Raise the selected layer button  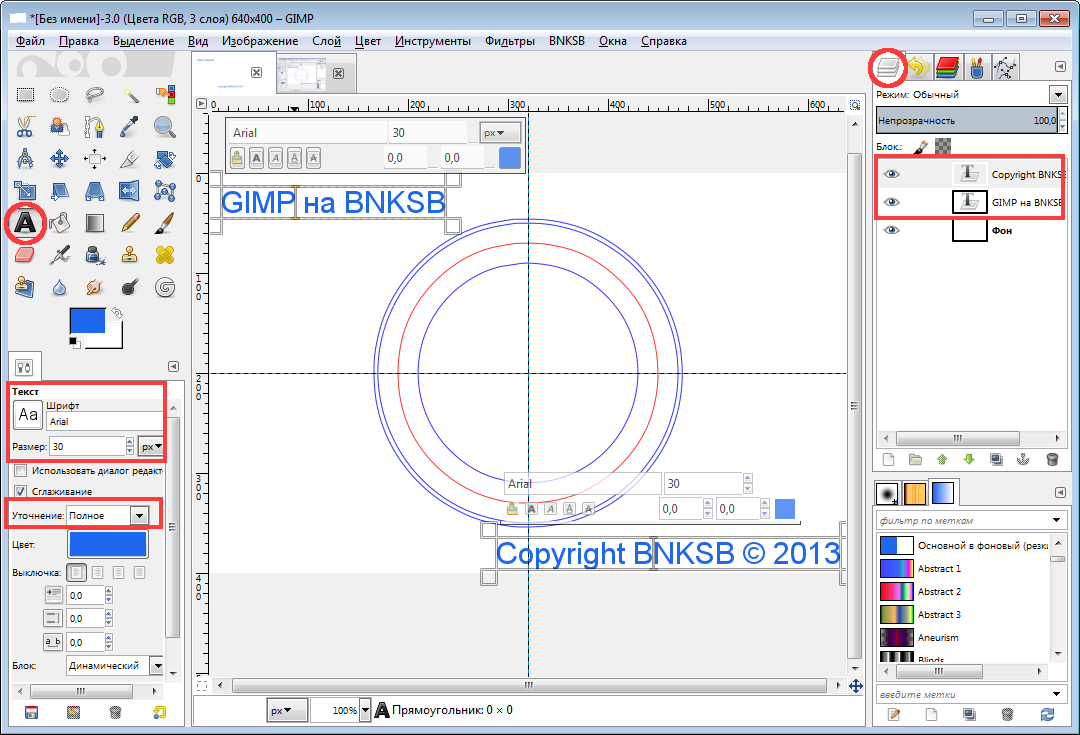[x=942, y=459]
